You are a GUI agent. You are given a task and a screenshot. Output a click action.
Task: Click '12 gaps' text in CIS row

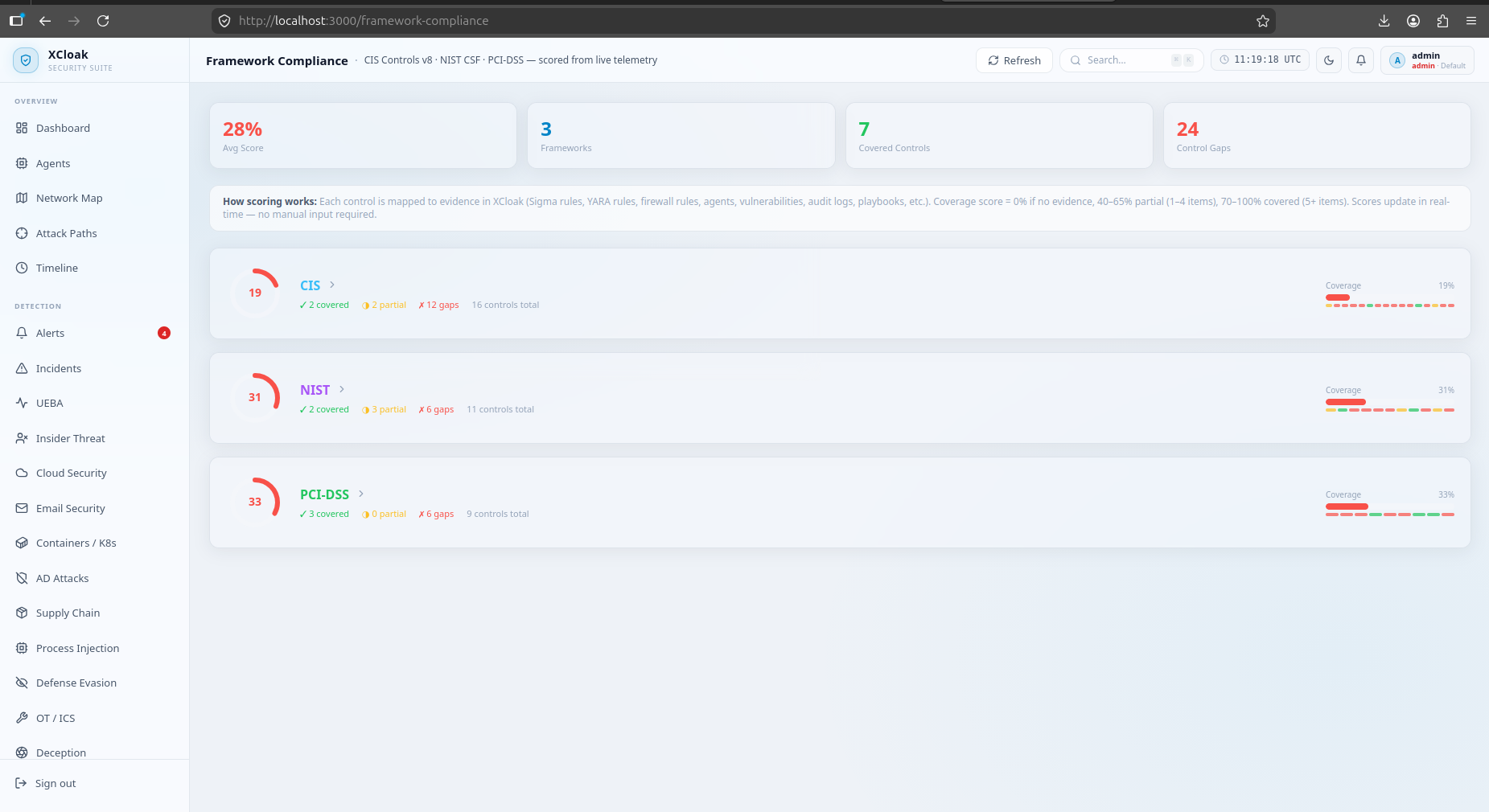pyautogui.click(x=438, y=305)
